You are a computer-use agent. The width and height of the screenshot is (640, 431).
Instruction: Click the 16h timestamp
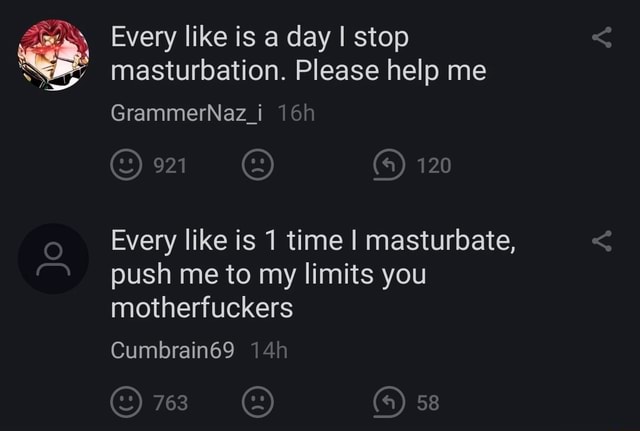click(296, 113)
